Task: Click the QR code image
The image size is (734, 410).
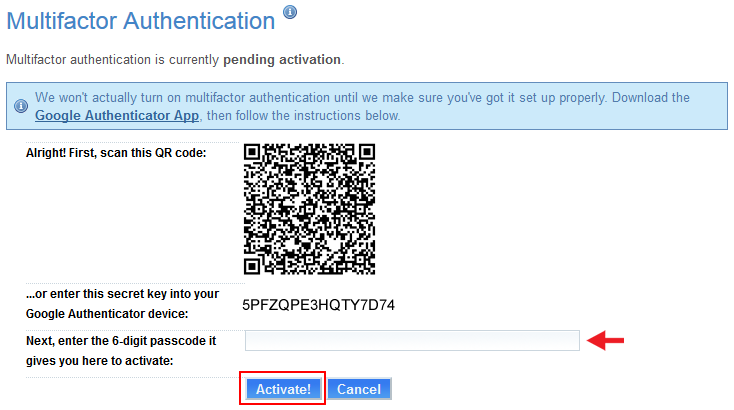Action: coord(309,209)
